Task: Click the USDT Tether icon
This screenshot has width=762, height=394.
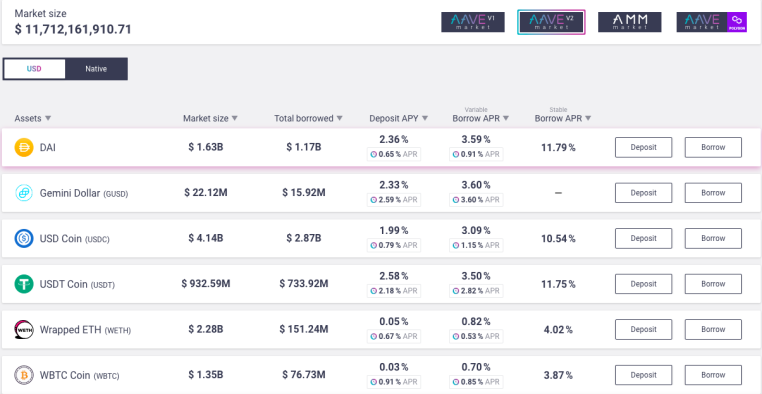Action: click(x=24, y=284)
